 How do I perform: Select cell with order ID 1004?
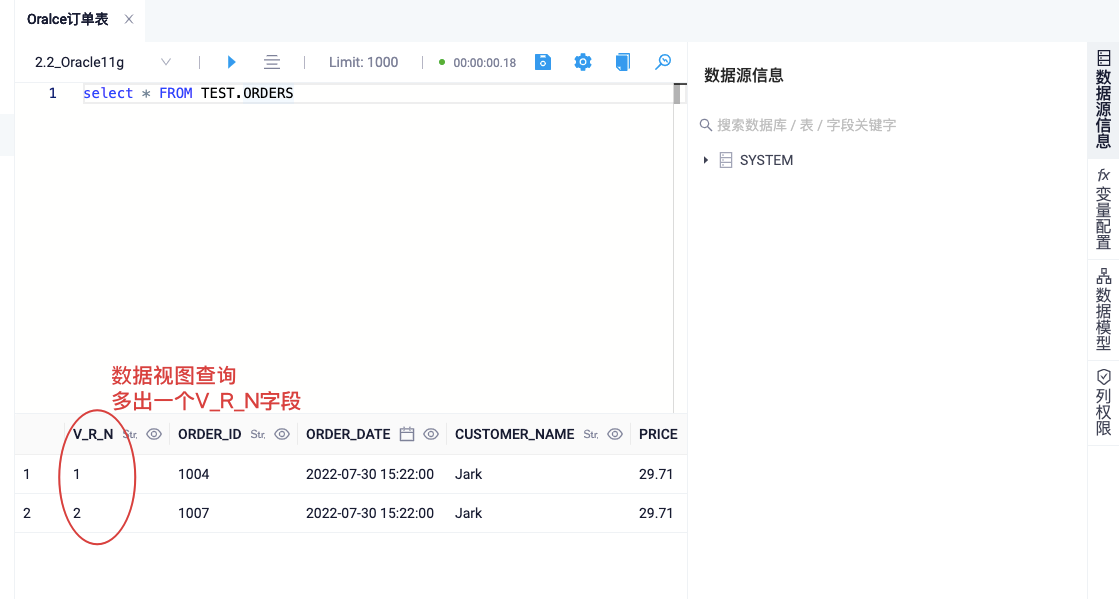pyautogui.click(x=193, y=474)
